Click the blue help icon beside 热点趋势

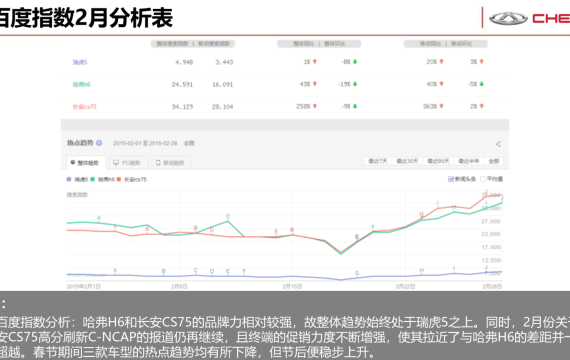99,143
